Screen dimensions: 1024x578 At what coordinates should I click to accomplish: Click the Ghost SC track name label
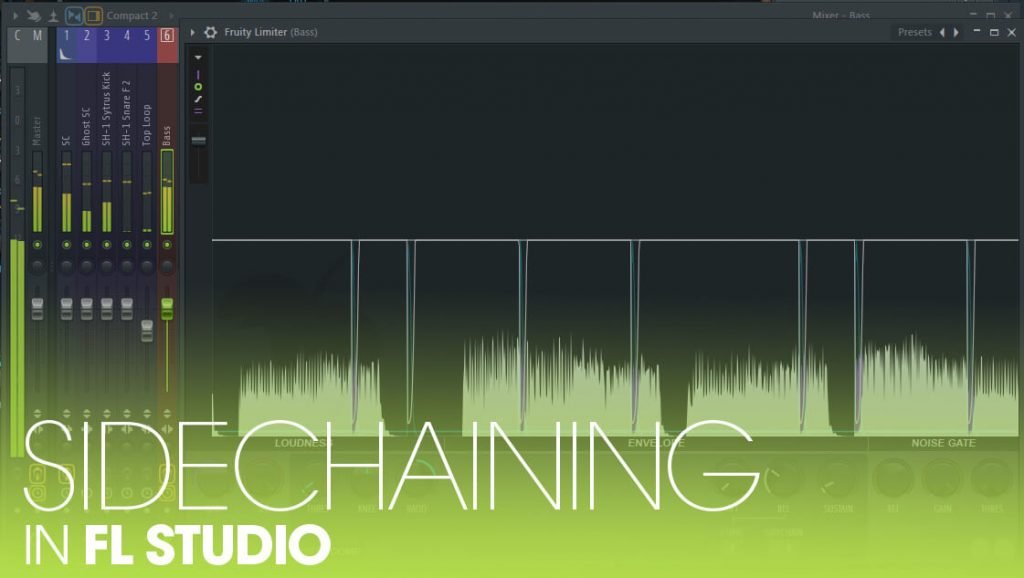tap(86, 127)
